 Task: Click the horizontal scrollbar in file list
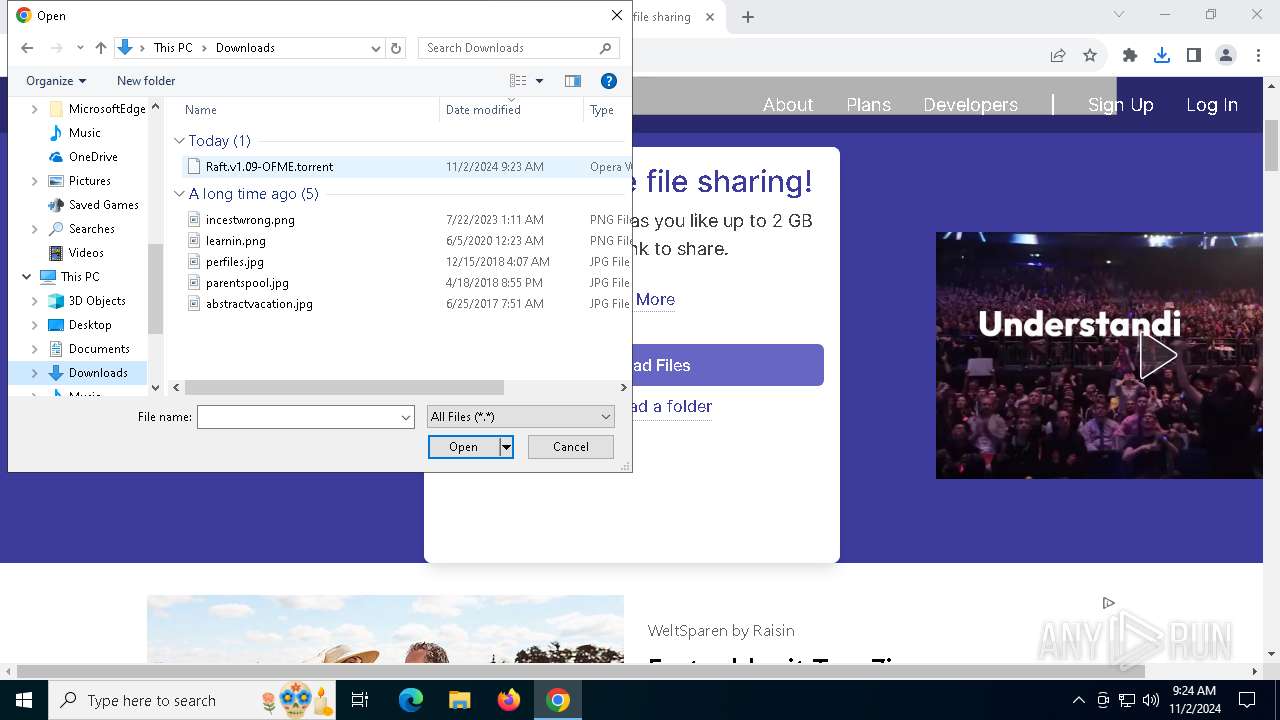pyautogui.click(x=344, y=388)
